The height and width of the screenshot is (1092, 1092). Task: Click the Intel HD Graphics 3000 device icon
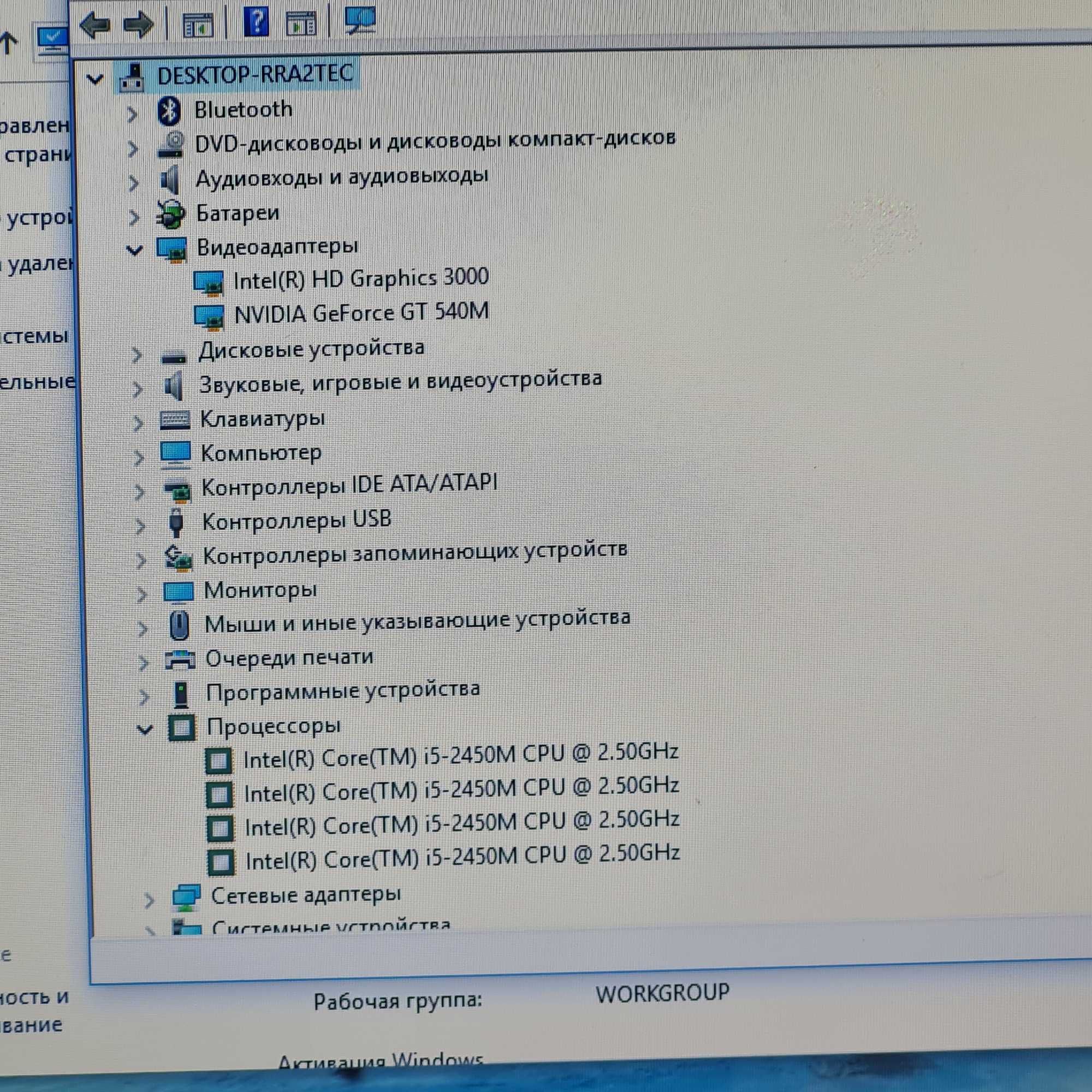tap(209, 283)
